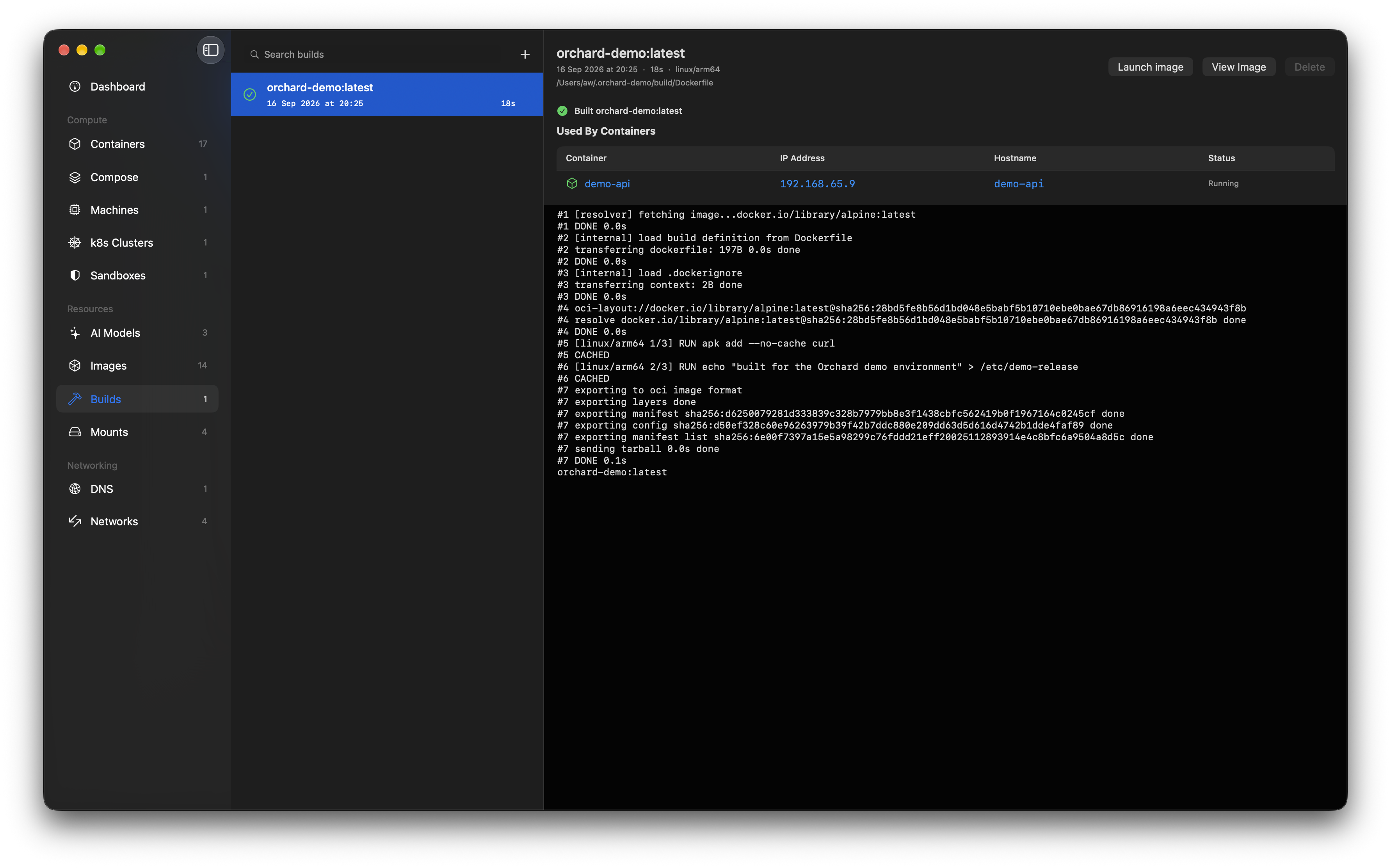Image resolution: width=1391 pixels, height=868 pixels.
Task: Click the last log line orchard-demo:latest
Action: (612, 472)
